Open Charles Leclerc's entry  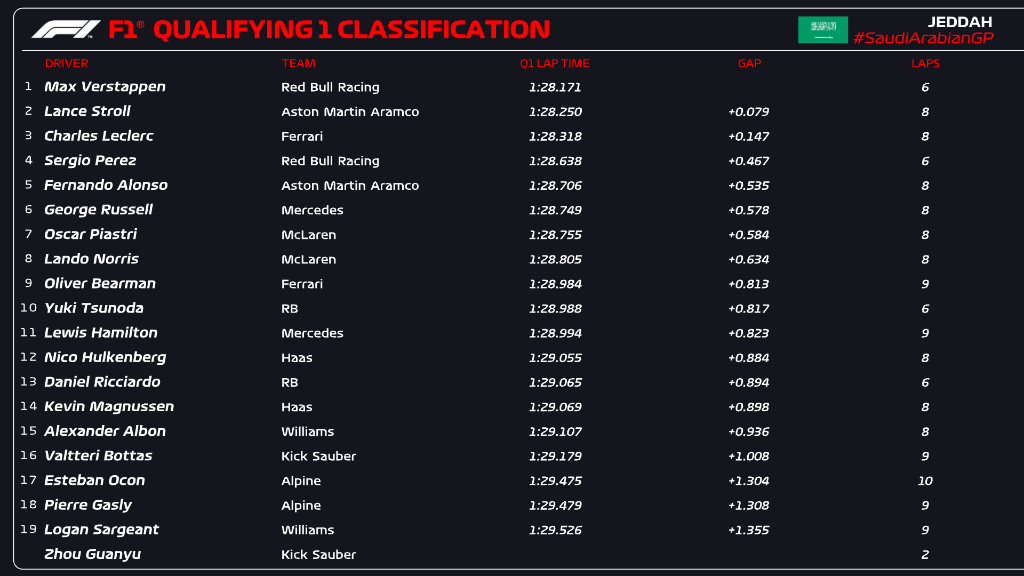click(x=98, y=136)
